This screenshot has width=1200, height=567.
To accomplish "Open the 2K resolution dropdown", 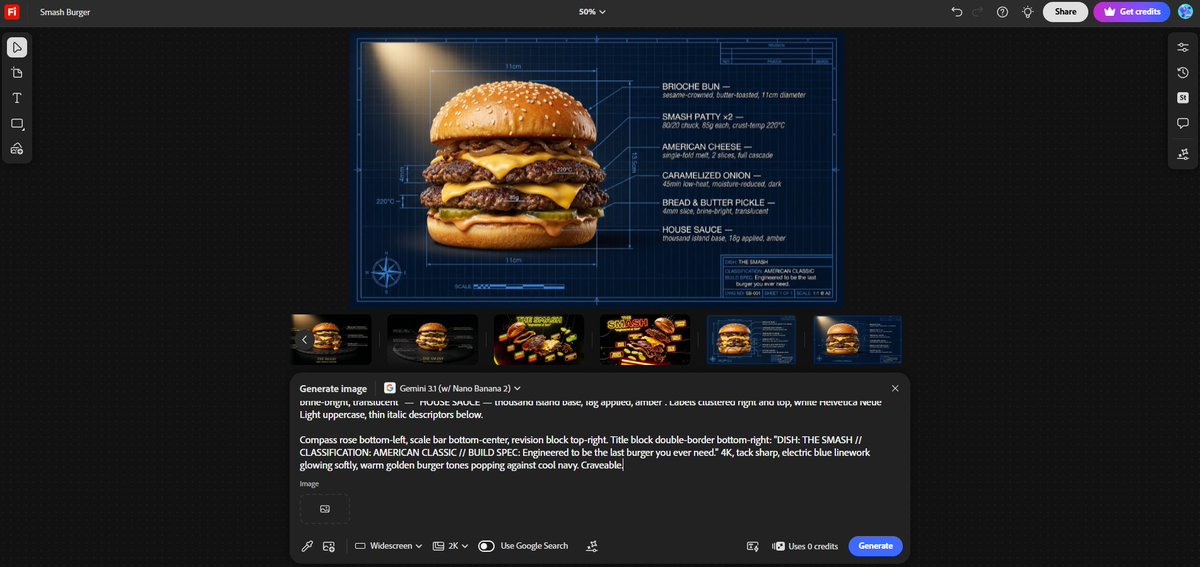I will coord(450,546).
